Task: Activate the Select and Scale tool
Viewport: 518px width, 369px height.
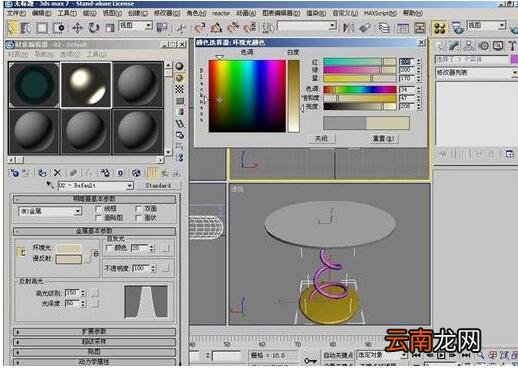Action: point(110,28)
